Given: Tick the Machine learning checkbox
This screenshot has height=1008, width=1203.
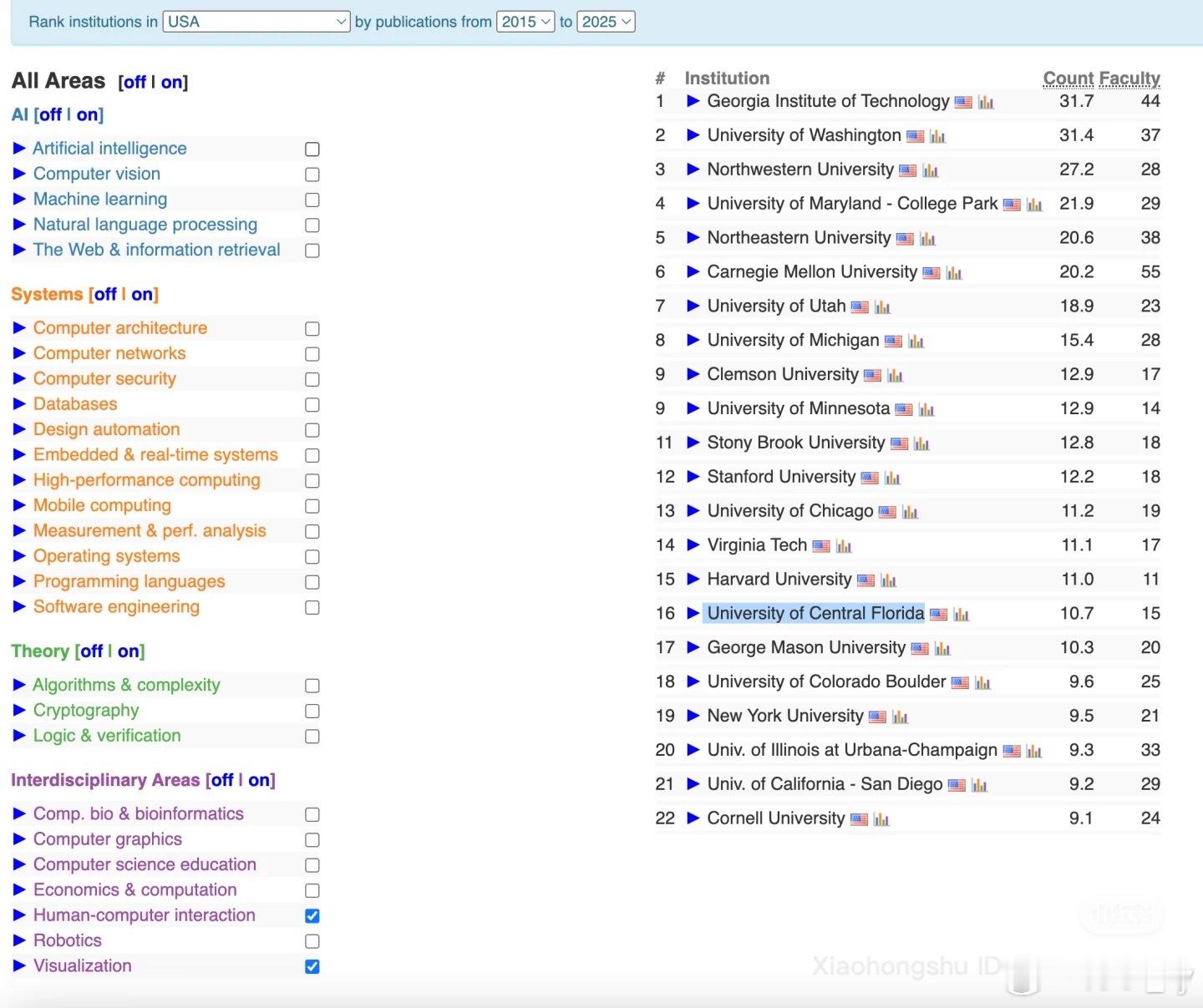Looking at the screenshot, I should tap(312, 200).
